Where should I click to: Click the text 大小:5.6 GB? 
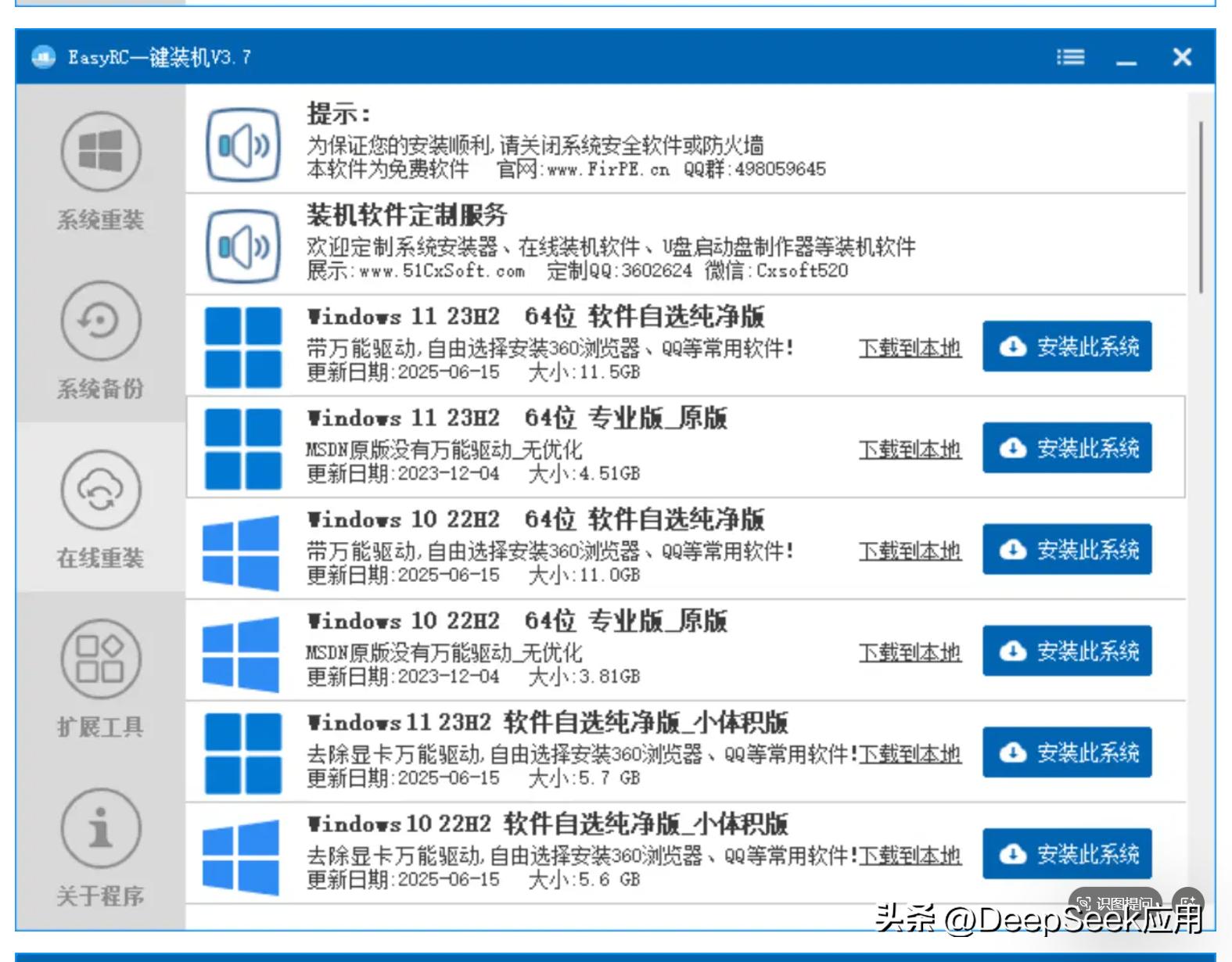tap(584, 880)
